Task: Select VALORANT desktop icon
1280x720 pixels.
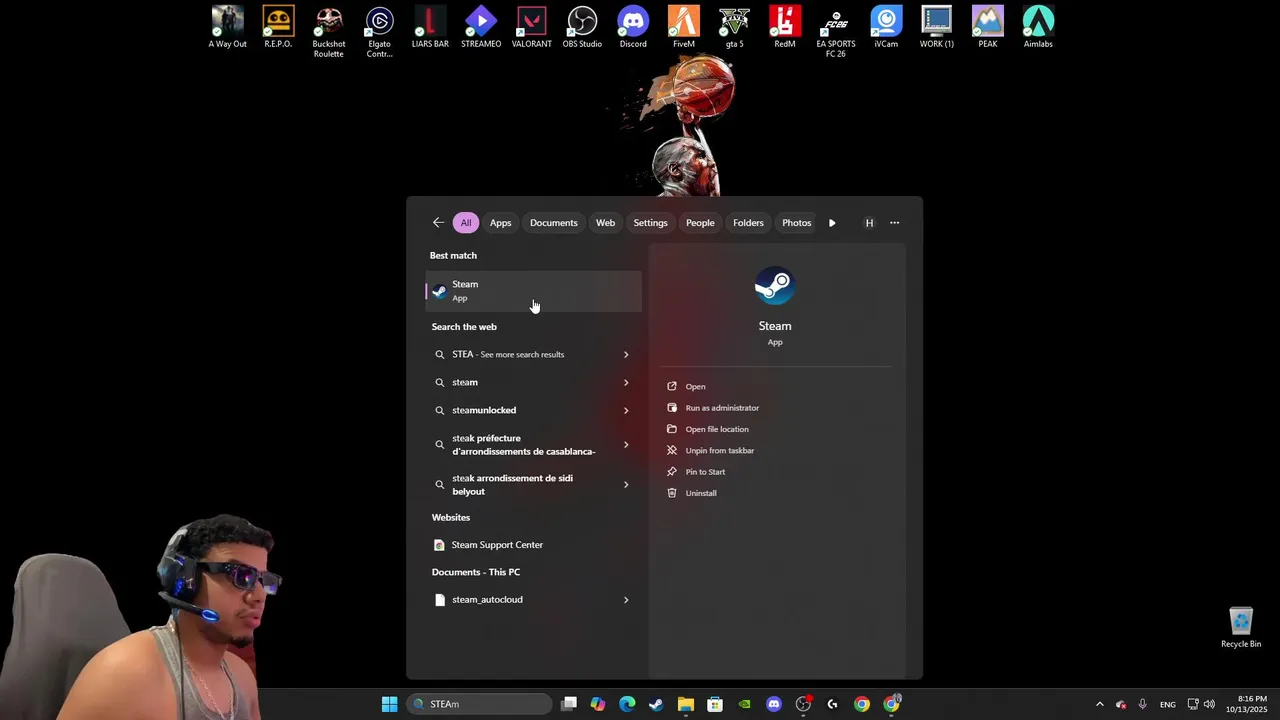Action: pos(531,27)
